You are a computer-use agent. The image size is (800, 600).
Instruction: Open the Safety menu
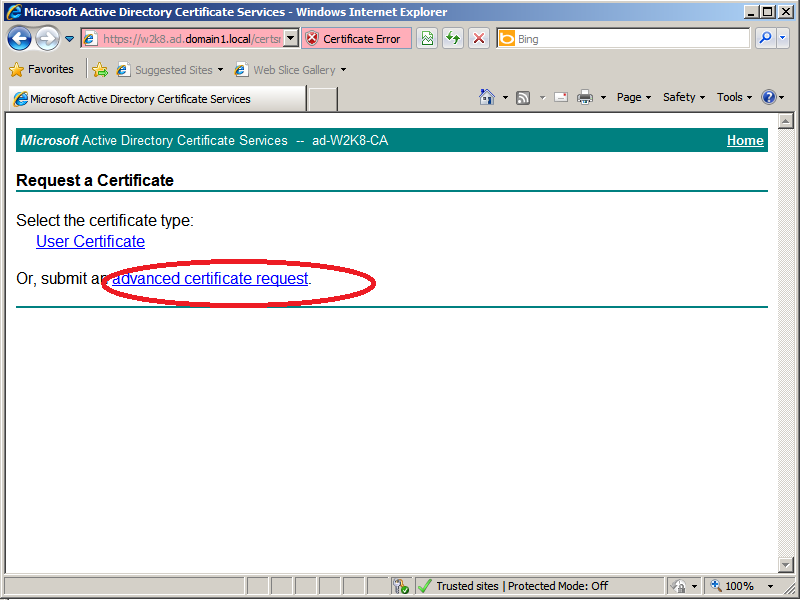(x=684, y=97)
